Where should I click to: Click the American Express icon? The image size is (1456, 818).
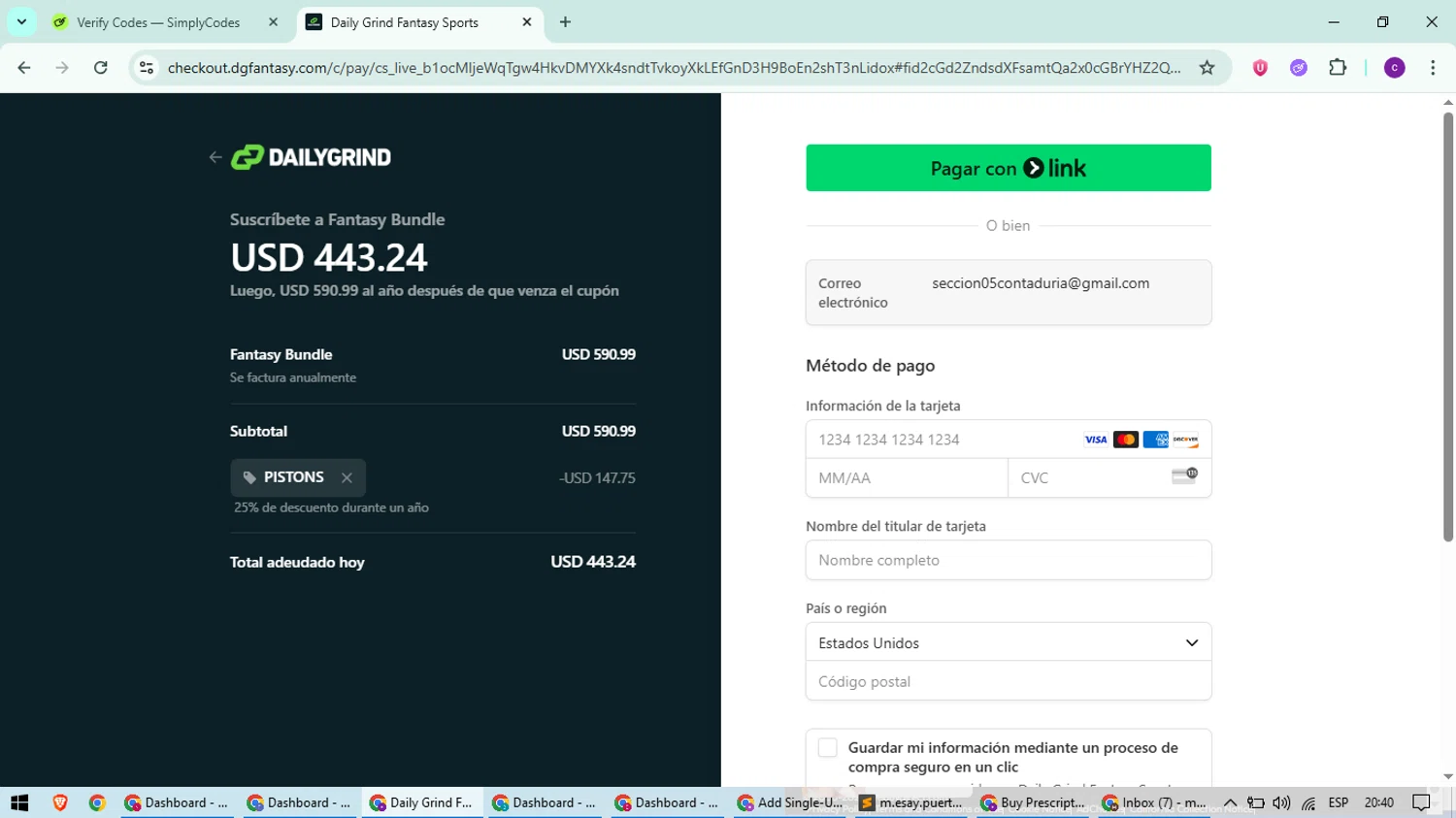(x=1156, y=440)
